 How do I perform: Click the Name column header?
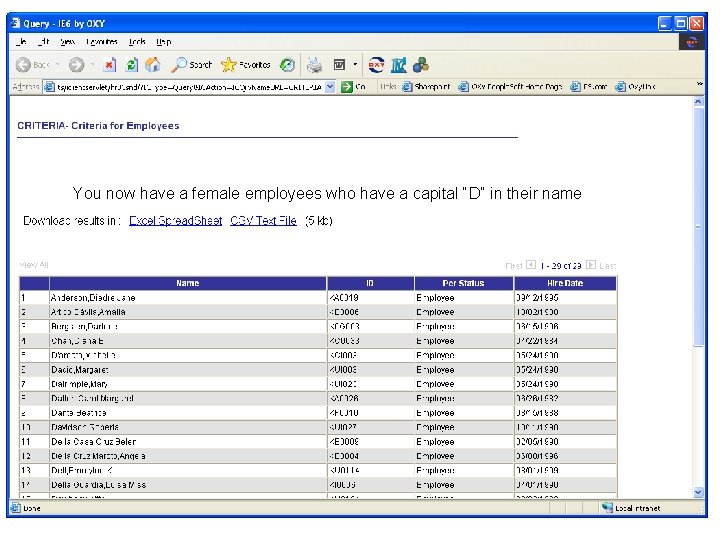pyautogui.click(x=188, y=283)
